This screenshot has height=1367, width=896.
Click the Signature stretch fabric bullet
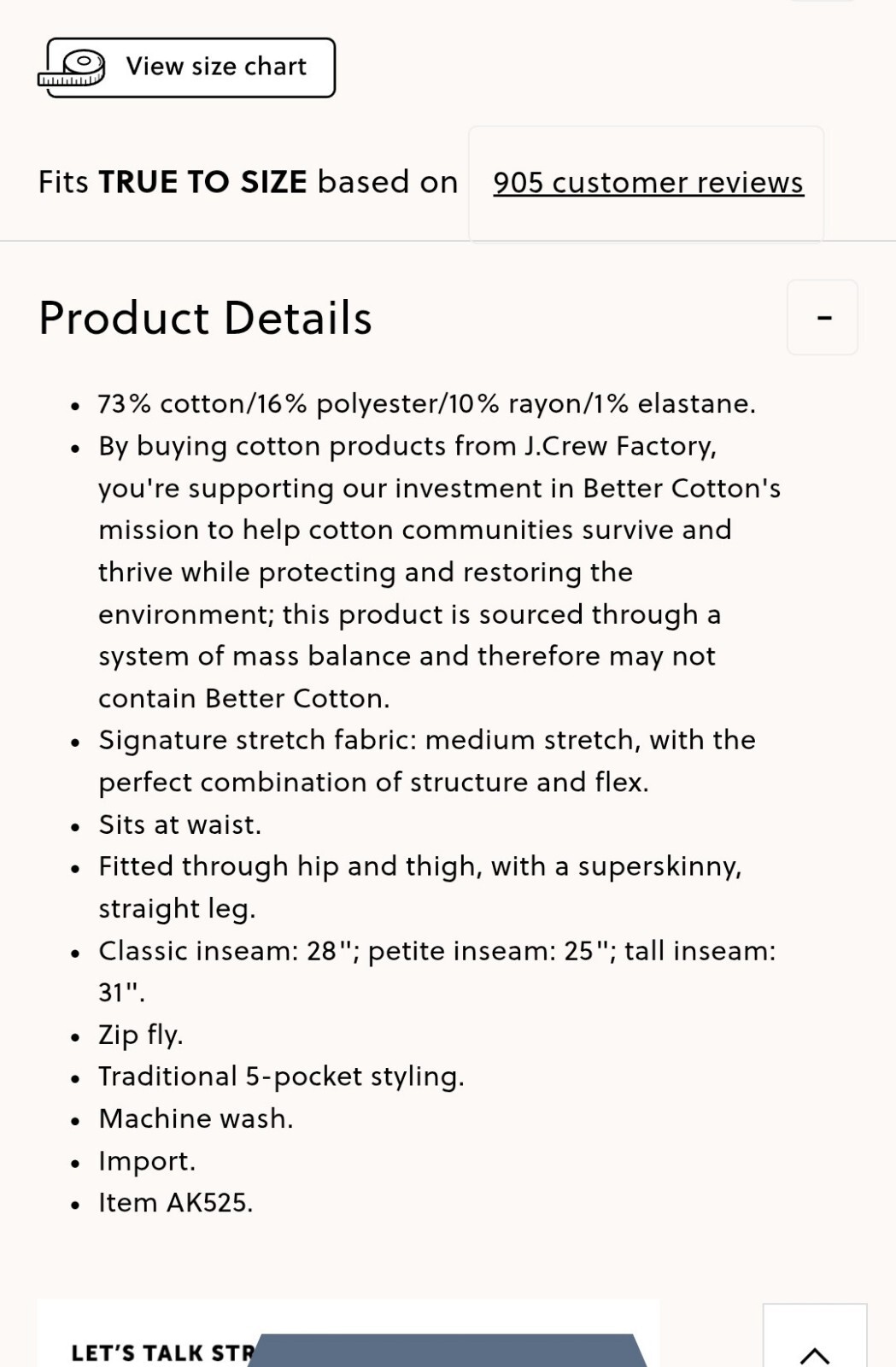point(427,761)
